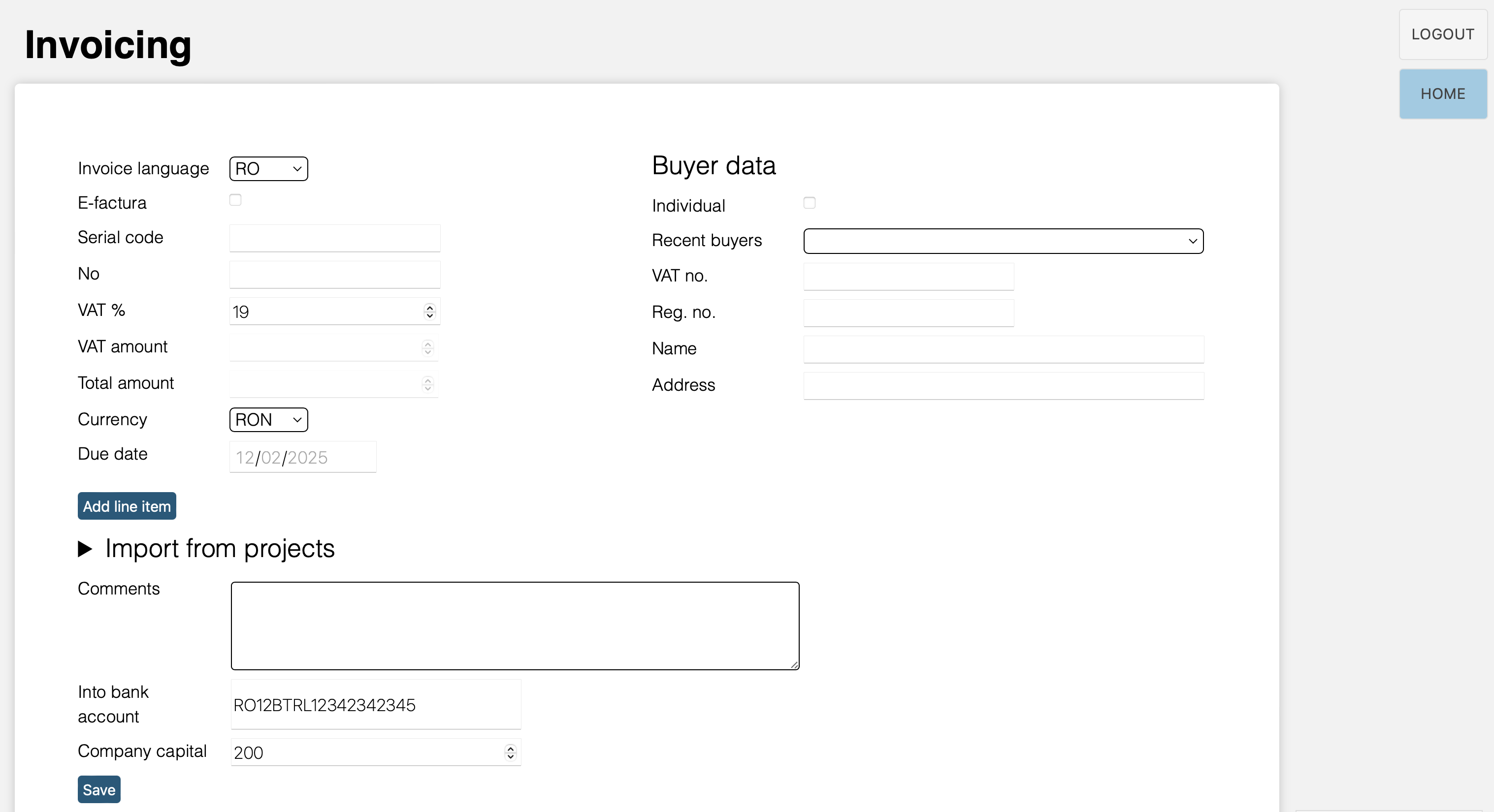Toggle the E-factura checkbox
Viewport: 1494px width, 812px height.
coord(235,200)
